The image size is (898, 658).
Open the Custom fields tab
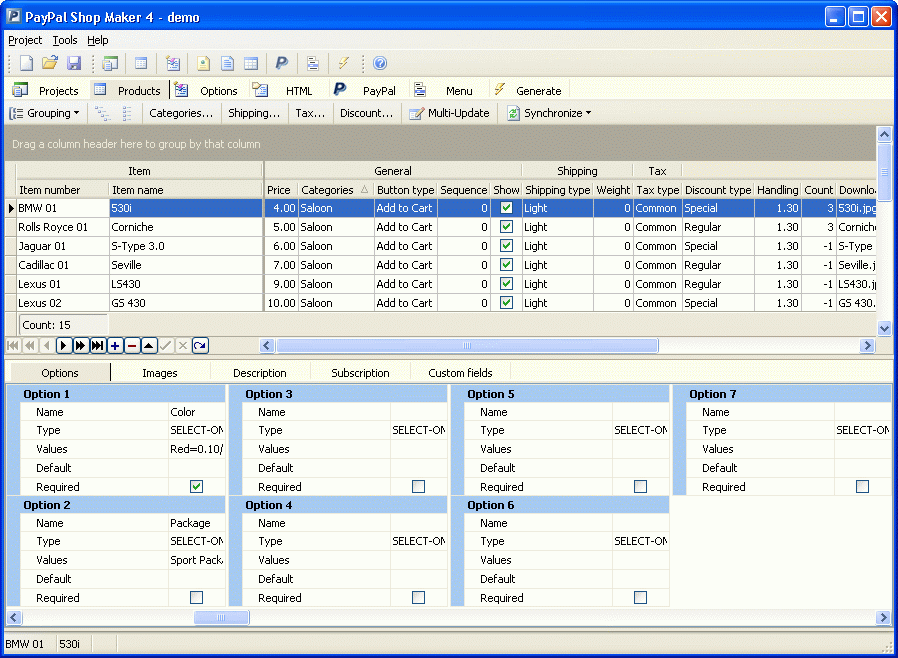[x=460, y=373]
